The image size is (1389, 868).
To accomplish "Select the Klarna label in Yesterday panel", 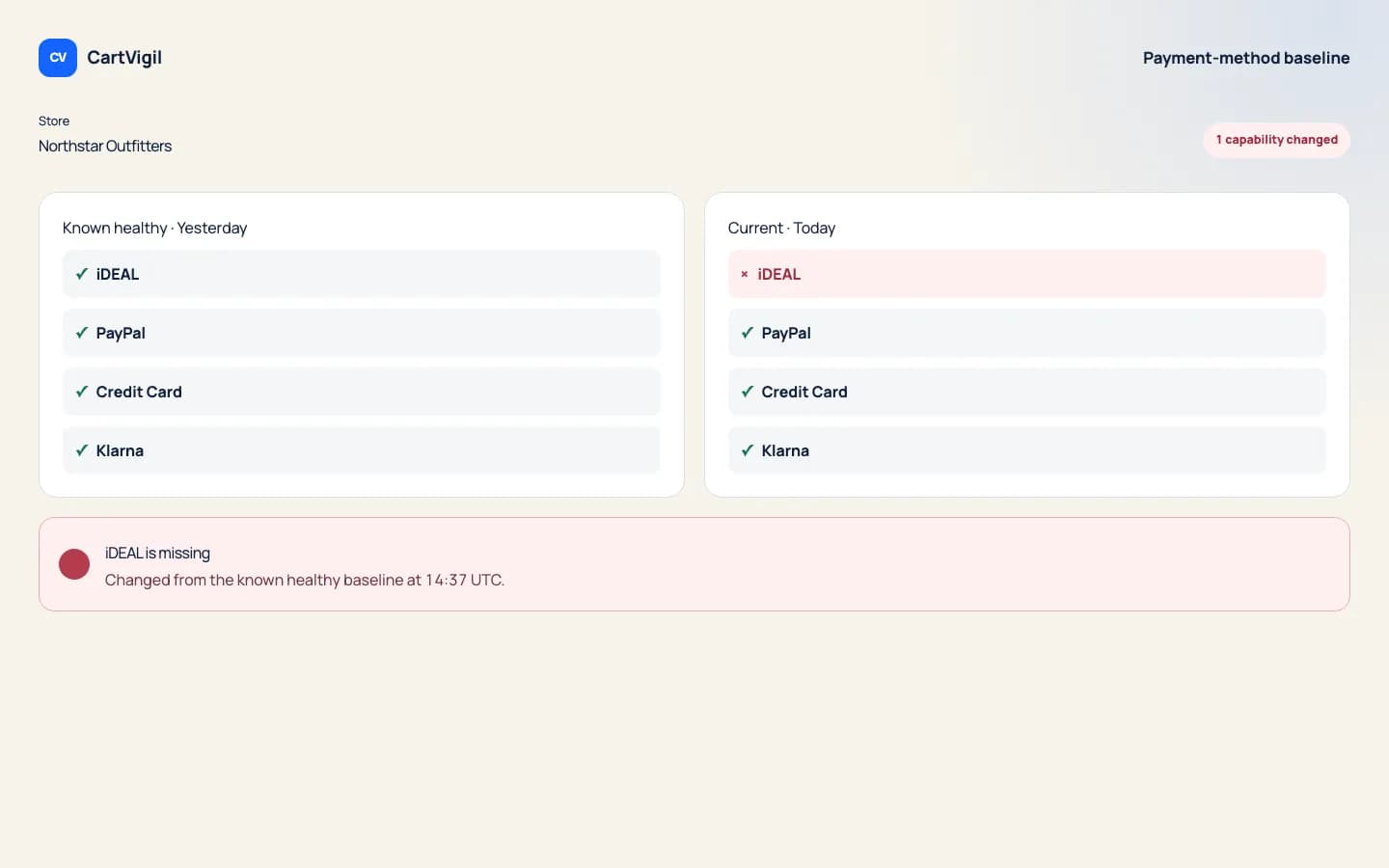I will (x=120, y=450).
